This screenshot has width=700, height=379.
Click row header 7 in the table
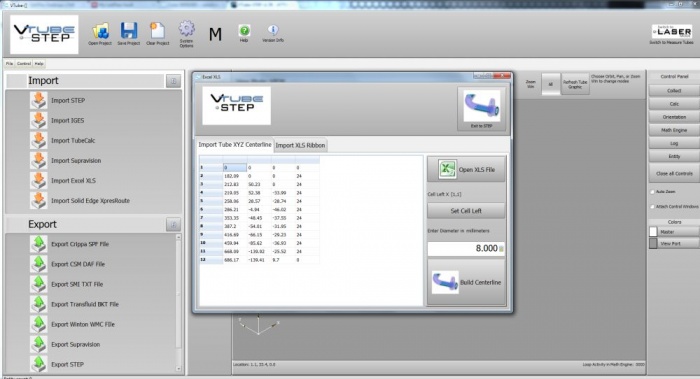click(x=211, y=218)
